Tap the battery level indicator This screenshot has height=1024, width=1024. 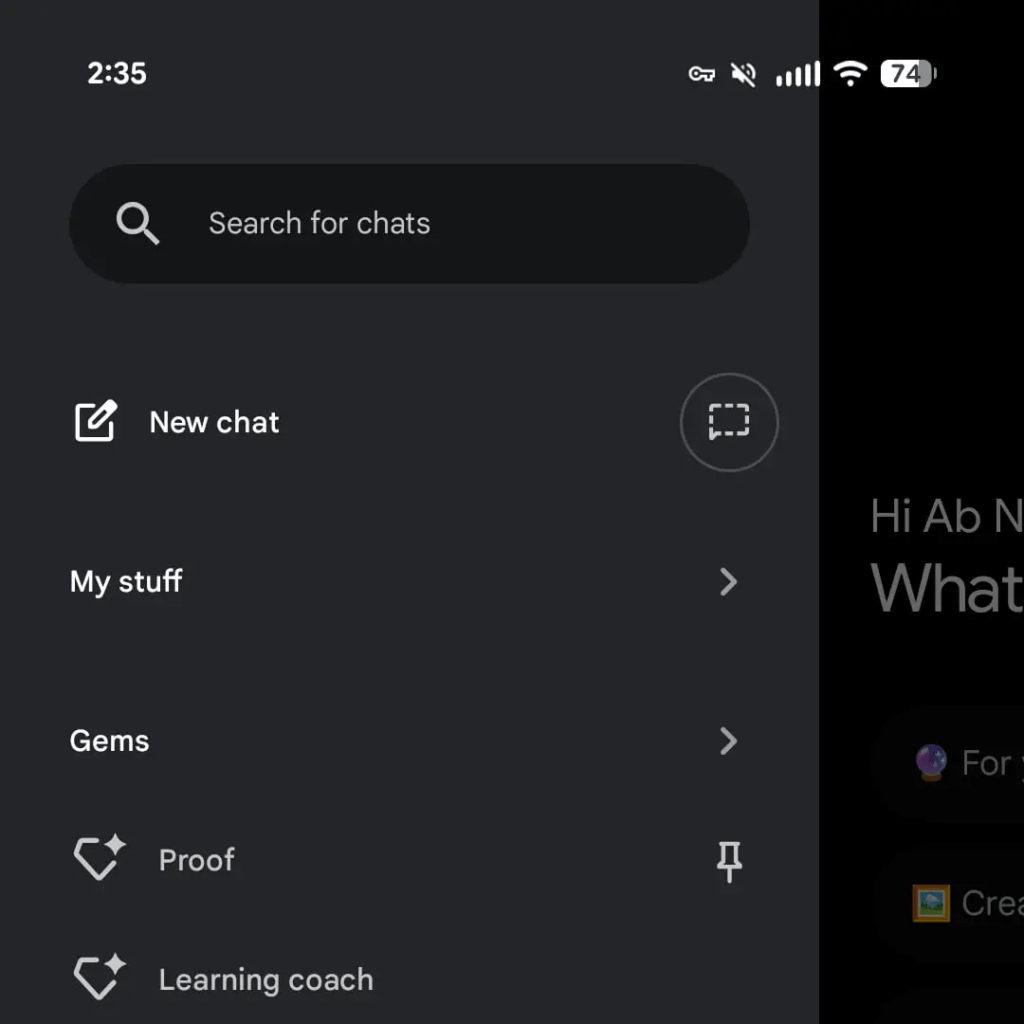907,73
